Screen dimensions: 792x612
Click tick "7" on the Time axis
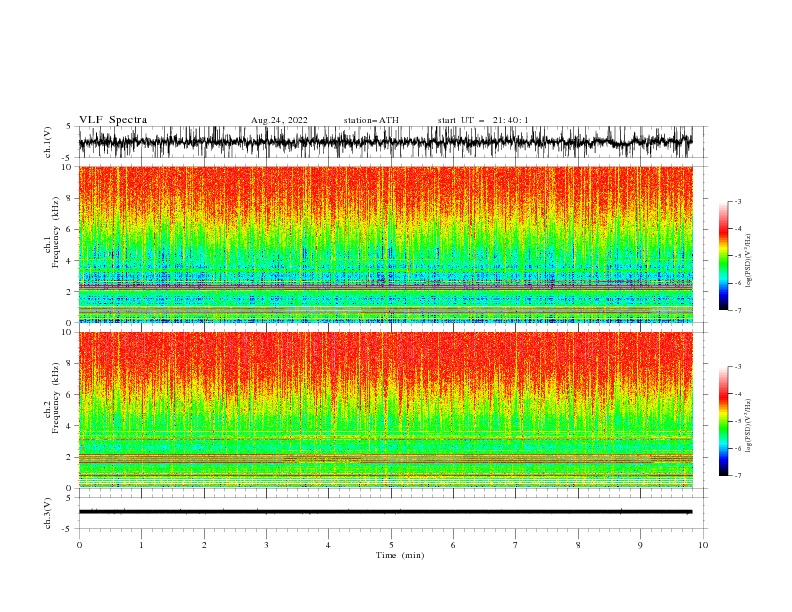click(516, 545)
